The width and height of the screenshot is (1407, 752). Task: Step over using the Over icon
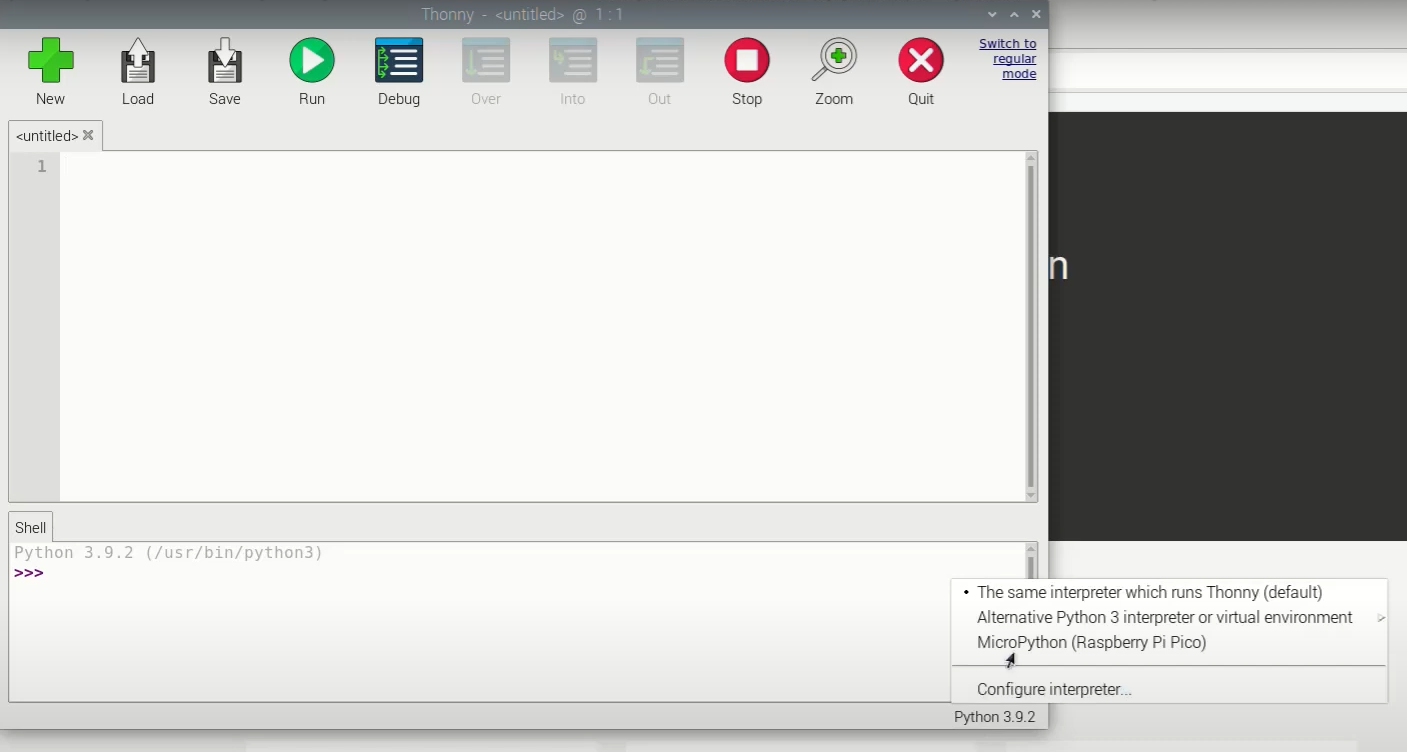tap(486, 61)
